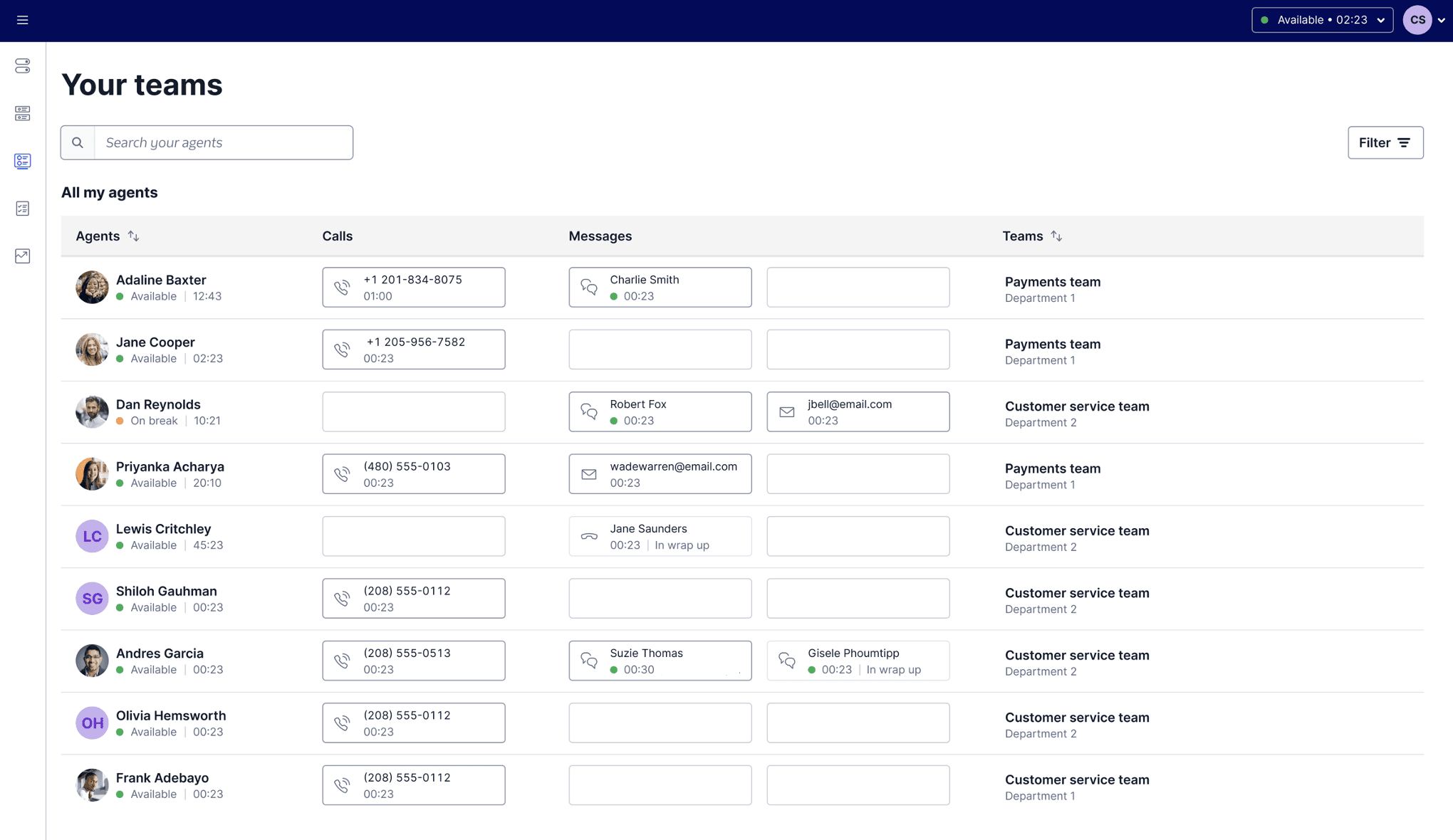Open Gisele Phoumtipp chat in wrap up
The height and width of the screenshot is (840, 1453).
pos(858,661)
